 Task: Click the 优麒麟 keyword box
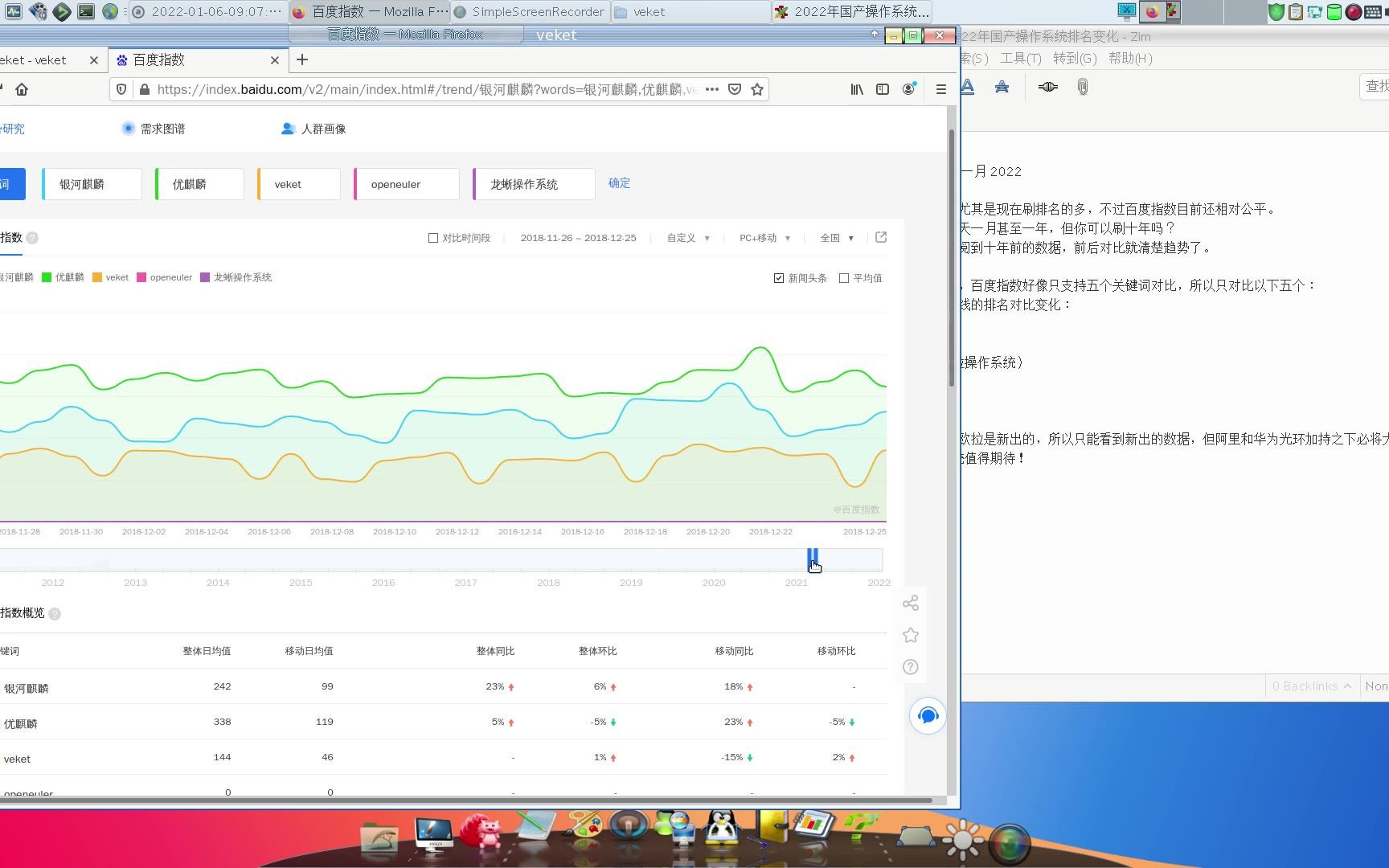199,184
